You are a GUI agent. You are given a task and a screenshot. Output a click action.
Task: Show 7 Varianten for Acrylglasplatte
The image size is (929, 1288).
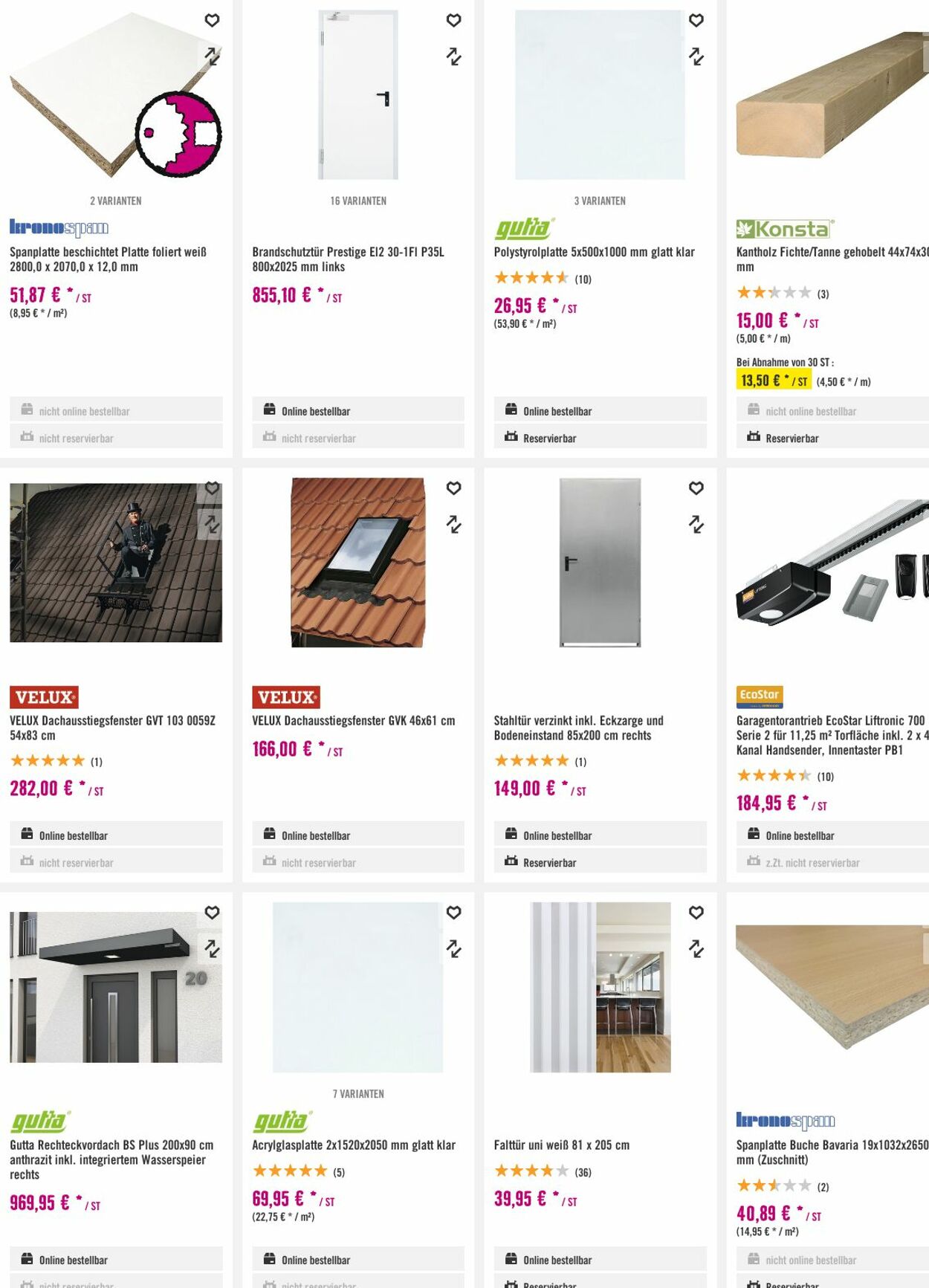tap(358, 1094)
